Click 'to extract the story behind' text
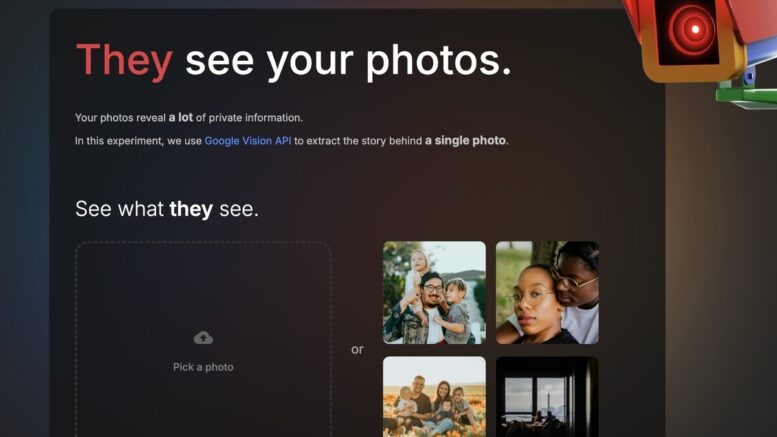The height and width of the screenshot is (437, 777). (x=358, y=141)
